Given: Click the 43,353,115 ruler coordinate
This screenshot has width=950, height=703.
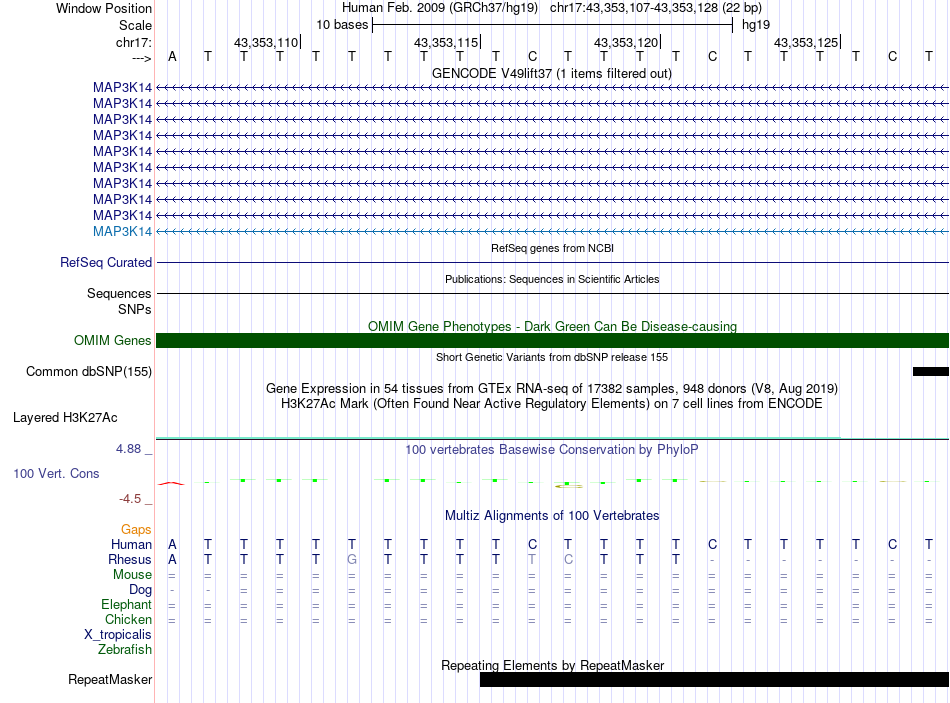Looking at the screenshot, I should (446, 42).
